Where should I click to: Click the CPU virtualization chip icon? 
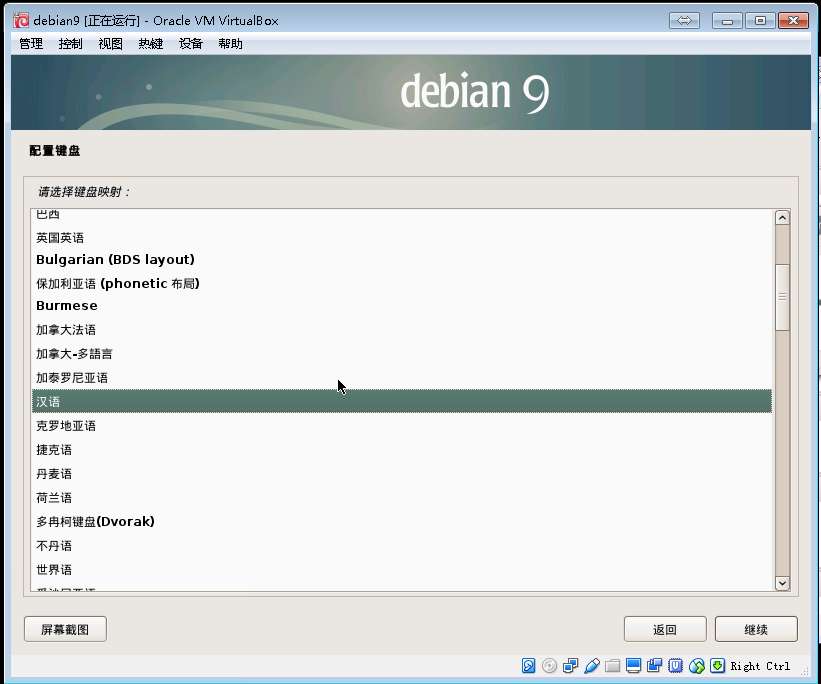(x=675, y=666)
